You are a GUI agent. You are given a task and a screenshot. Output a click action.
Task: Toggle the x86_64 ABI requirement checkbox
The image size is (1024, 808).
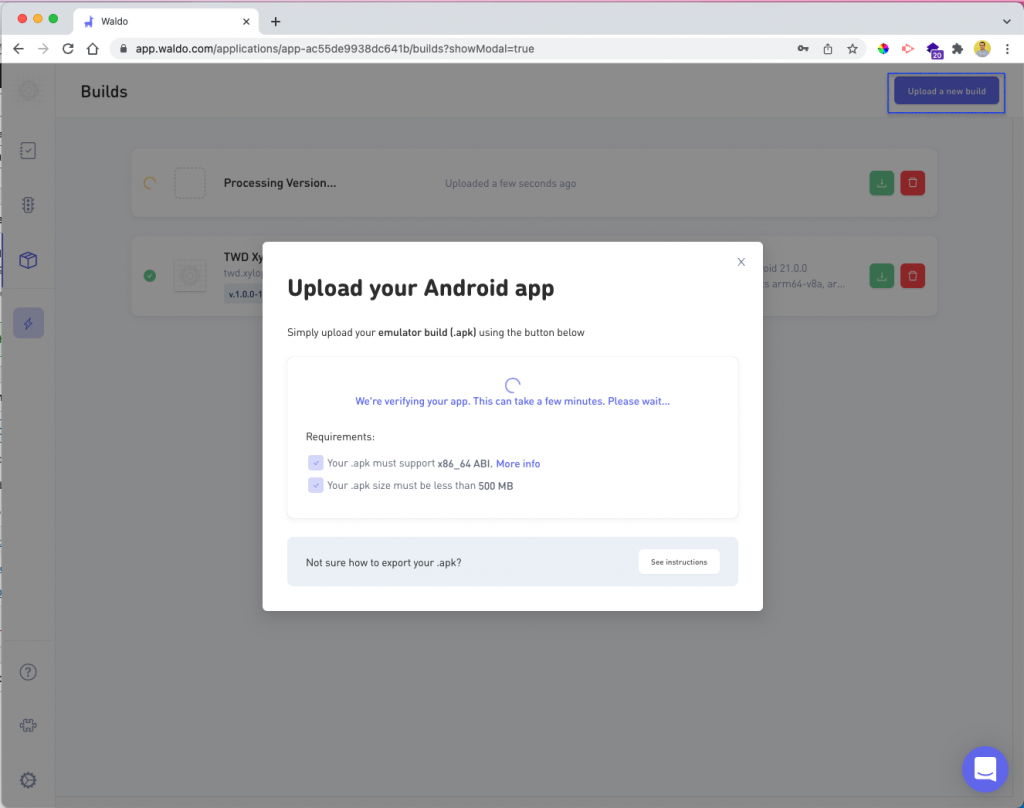pyautogui.click(x=316, y=463)
